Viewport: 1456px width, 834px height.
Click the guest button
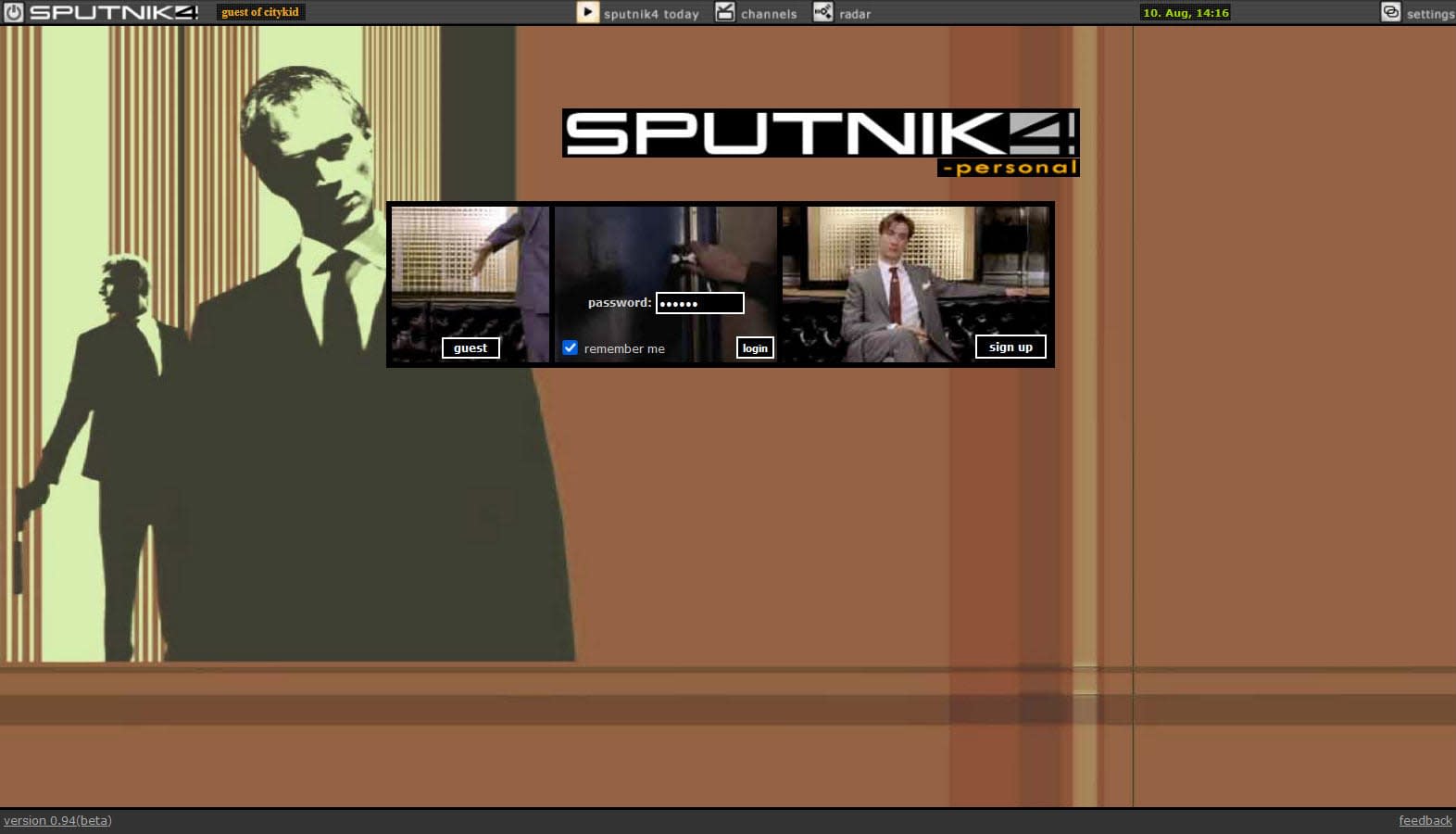pos(471,347)
